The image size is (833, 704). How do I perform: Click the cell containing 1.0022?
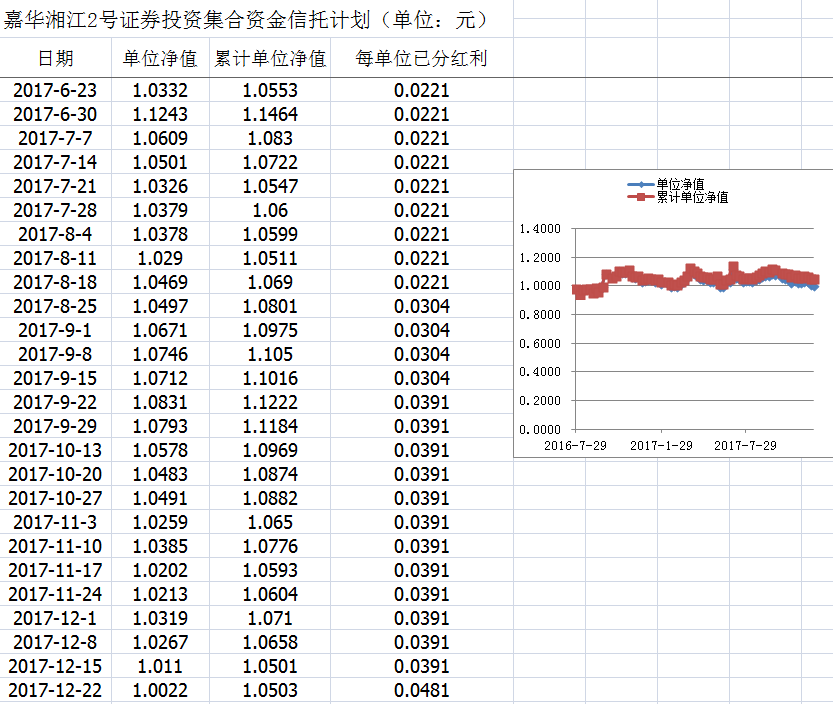tap(160, 691)
